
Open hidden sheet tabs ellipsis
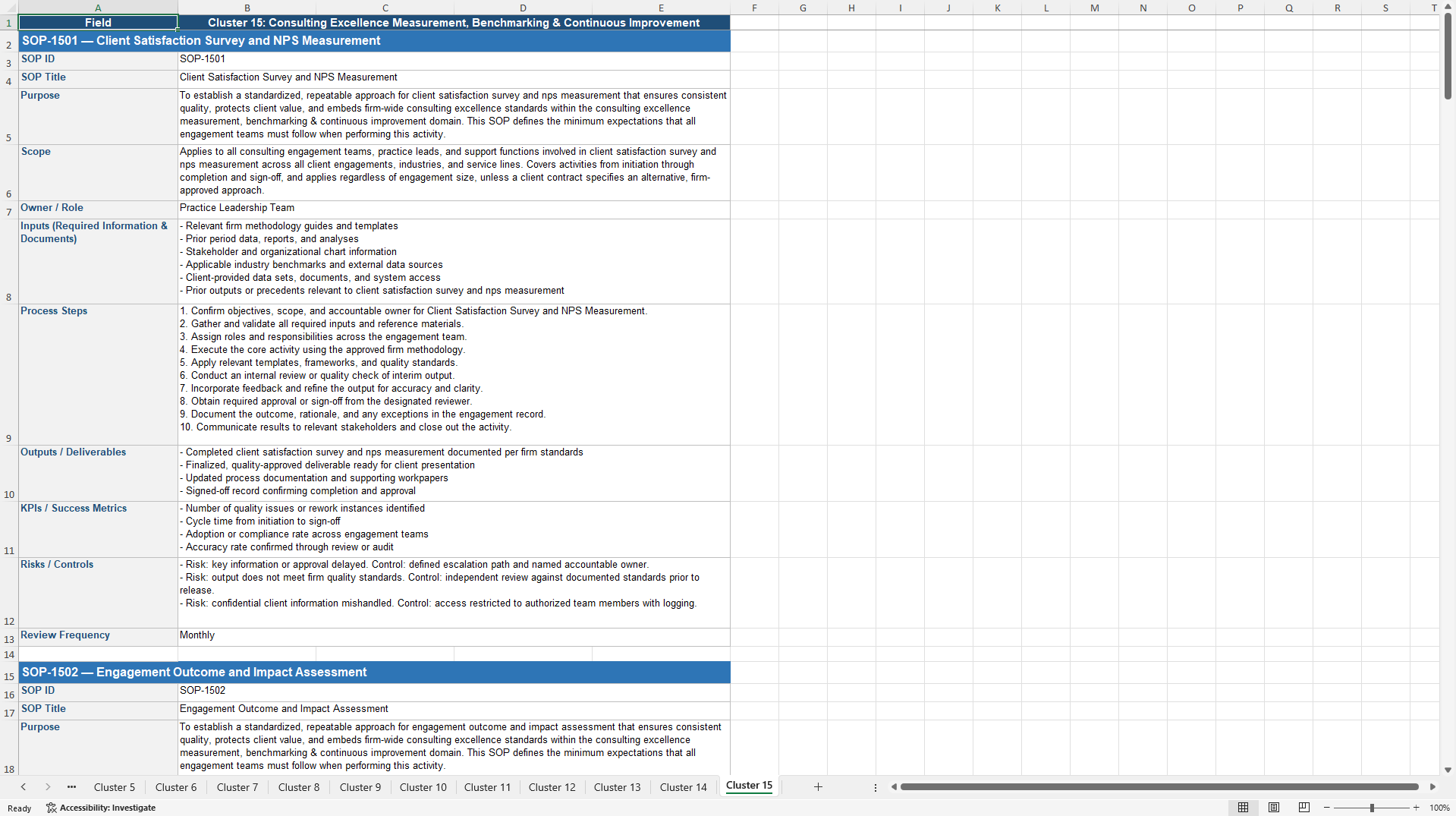(x=71, y=787)
